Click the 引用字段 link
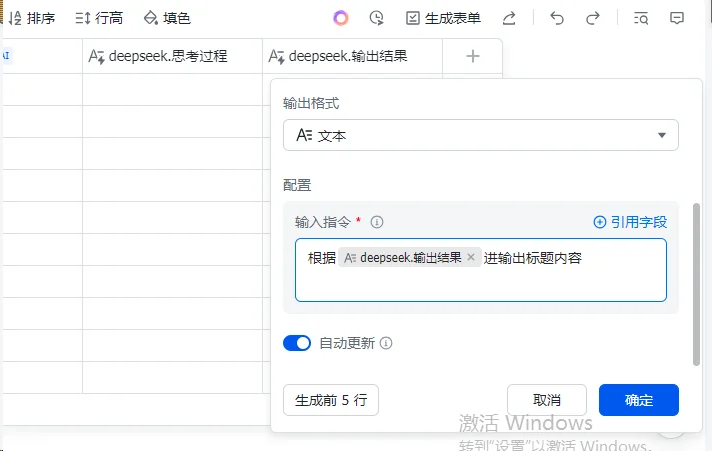Image resolution: width=712 pixels, height=451 pixels. pos(630,222)
